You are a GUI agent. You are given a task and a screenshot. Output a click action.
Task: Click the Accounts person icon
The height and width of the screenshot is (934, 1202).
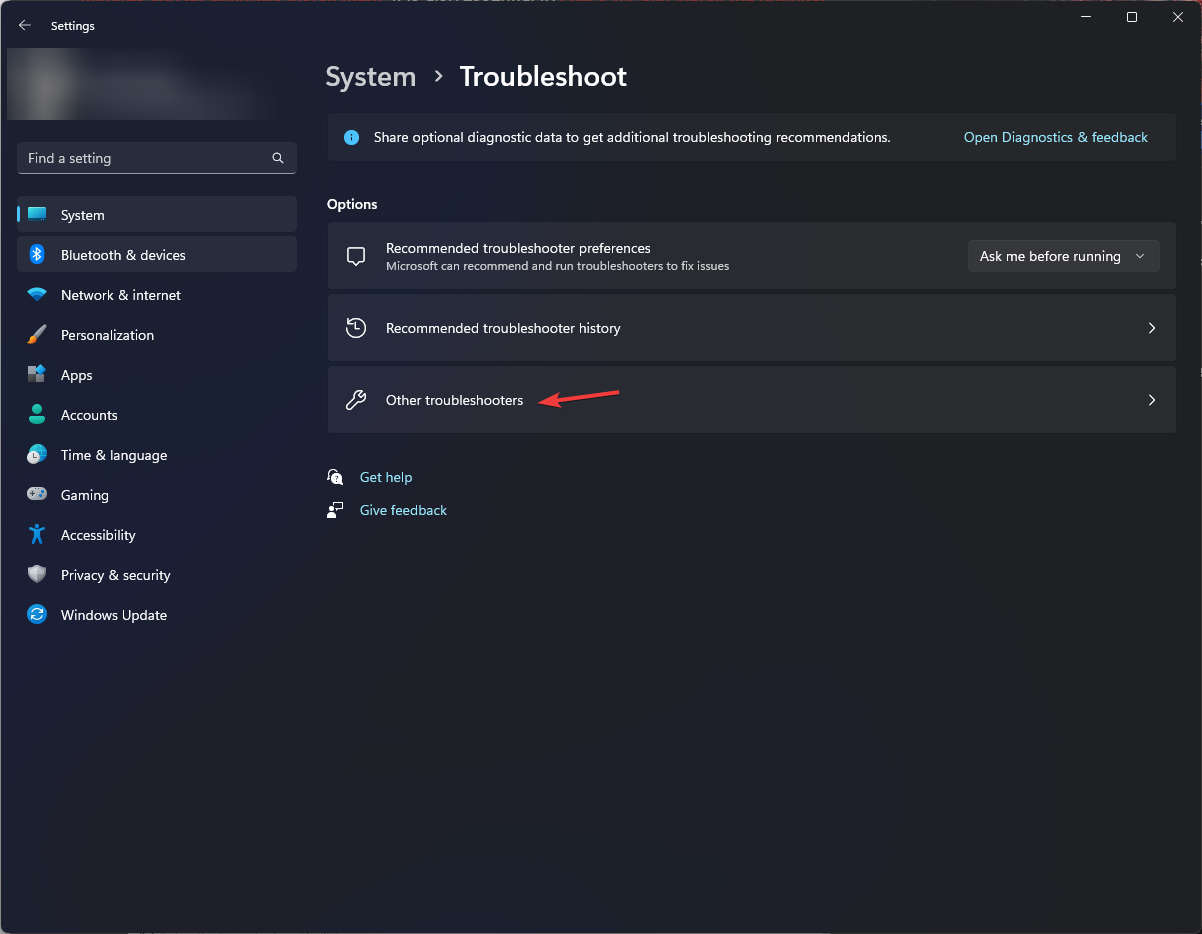pos(37,414)
